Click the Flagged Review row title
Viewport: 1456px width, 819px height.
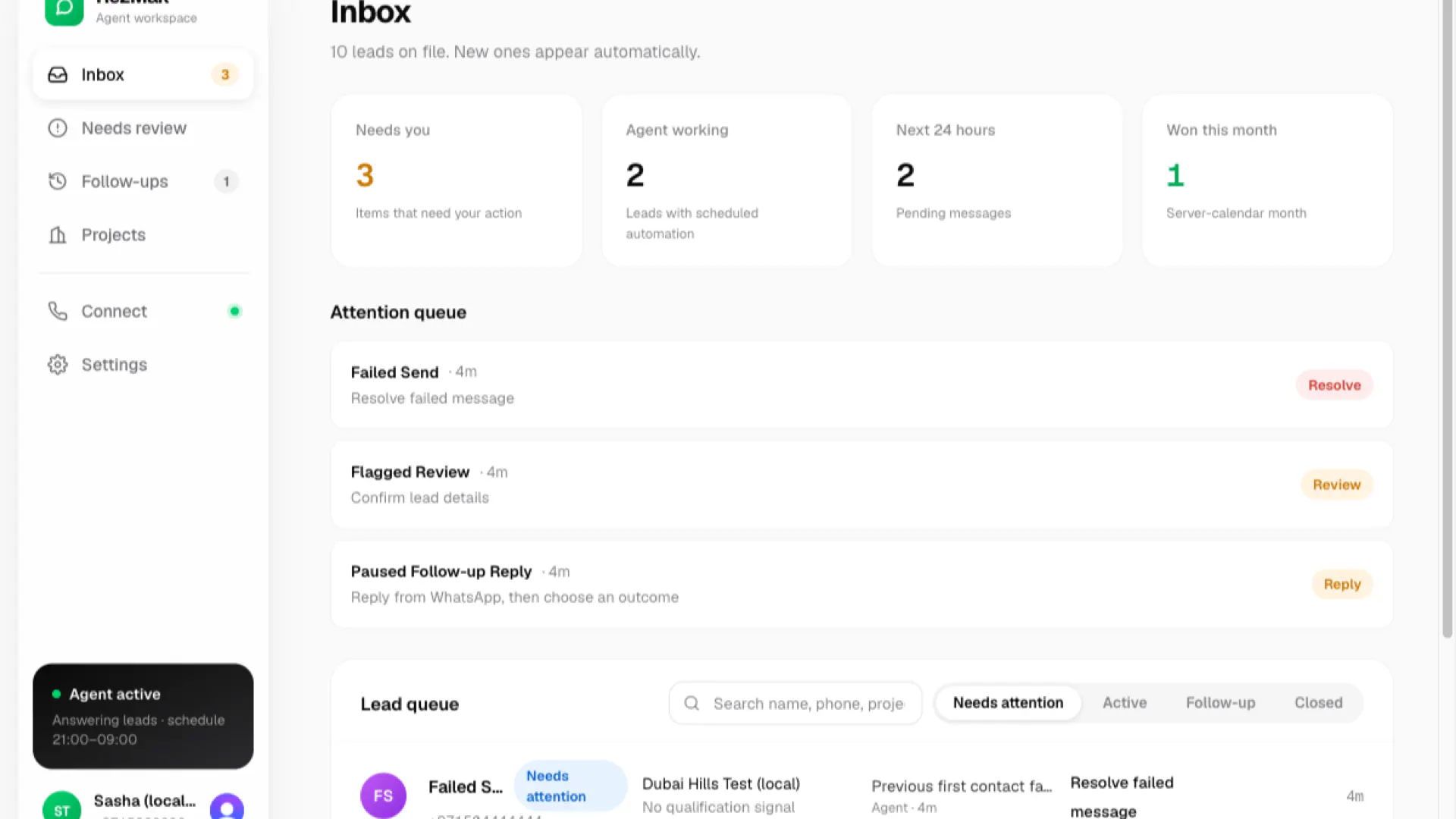coord(409,472)
